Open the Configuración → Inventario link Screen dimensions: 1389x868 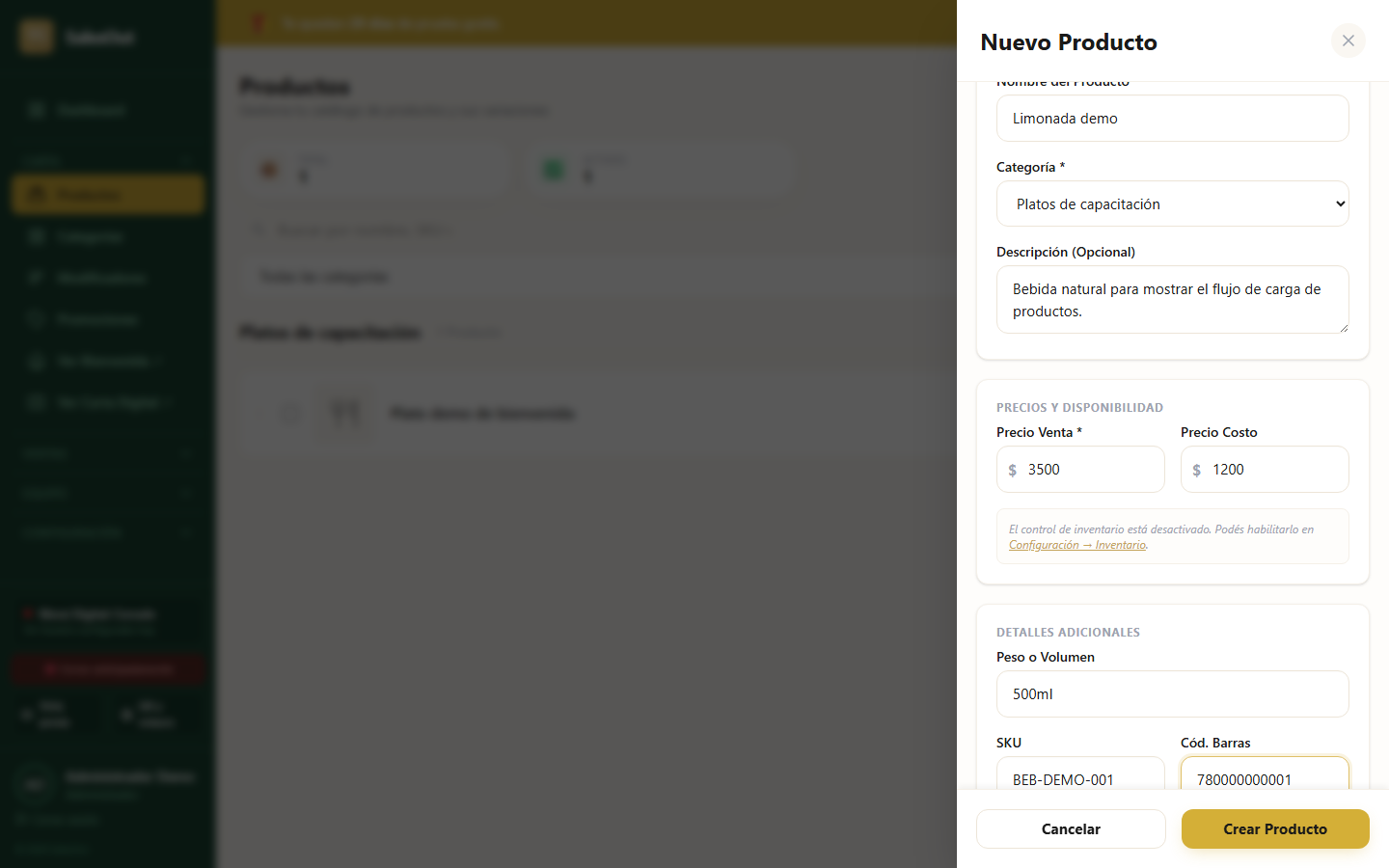(x=1077, y=545)
